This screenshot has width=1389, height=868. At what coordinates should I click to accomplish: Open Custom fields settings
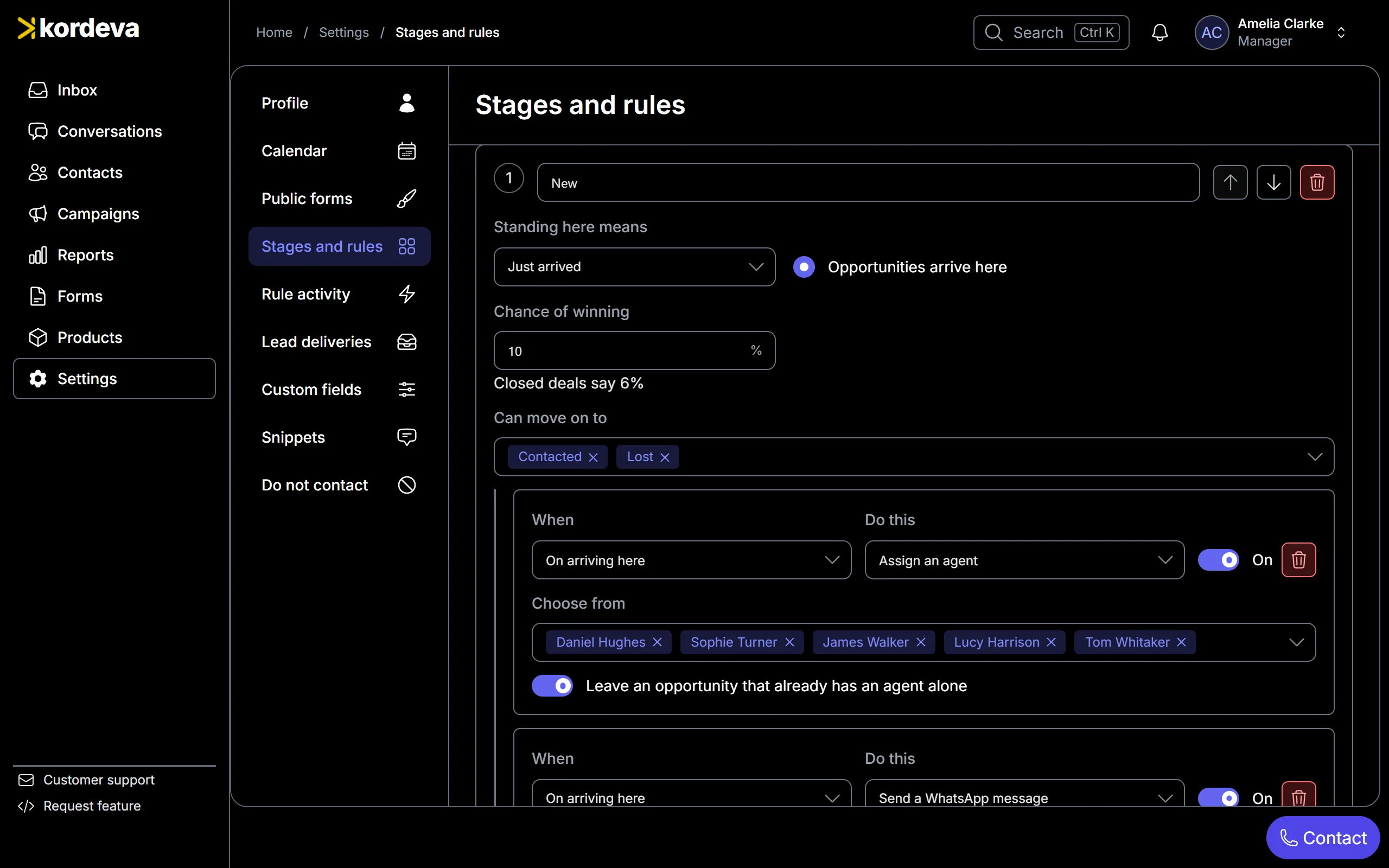click(339, 390)
